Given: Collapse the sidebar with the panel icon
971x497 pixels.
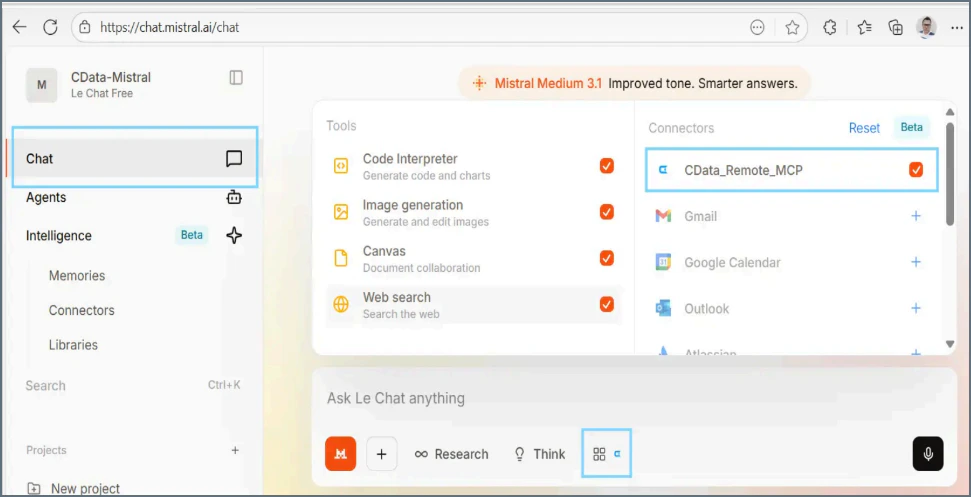Looking at the screenshot, I should (236, 77).
